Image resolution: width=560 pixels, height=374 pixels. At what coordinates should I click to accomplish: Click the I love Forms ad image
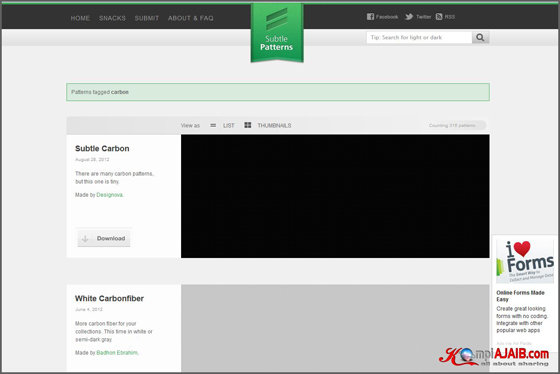[525, 261]
